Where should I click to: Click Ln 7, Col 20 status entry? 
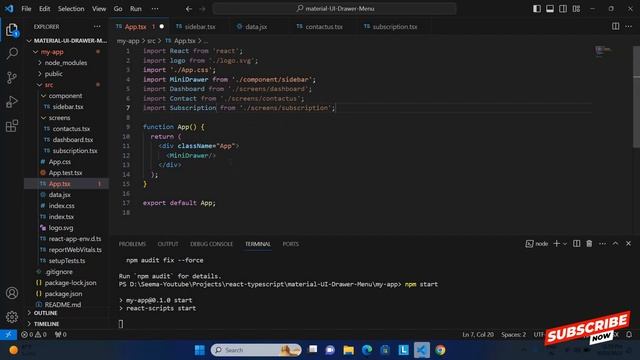coord(478,335)
